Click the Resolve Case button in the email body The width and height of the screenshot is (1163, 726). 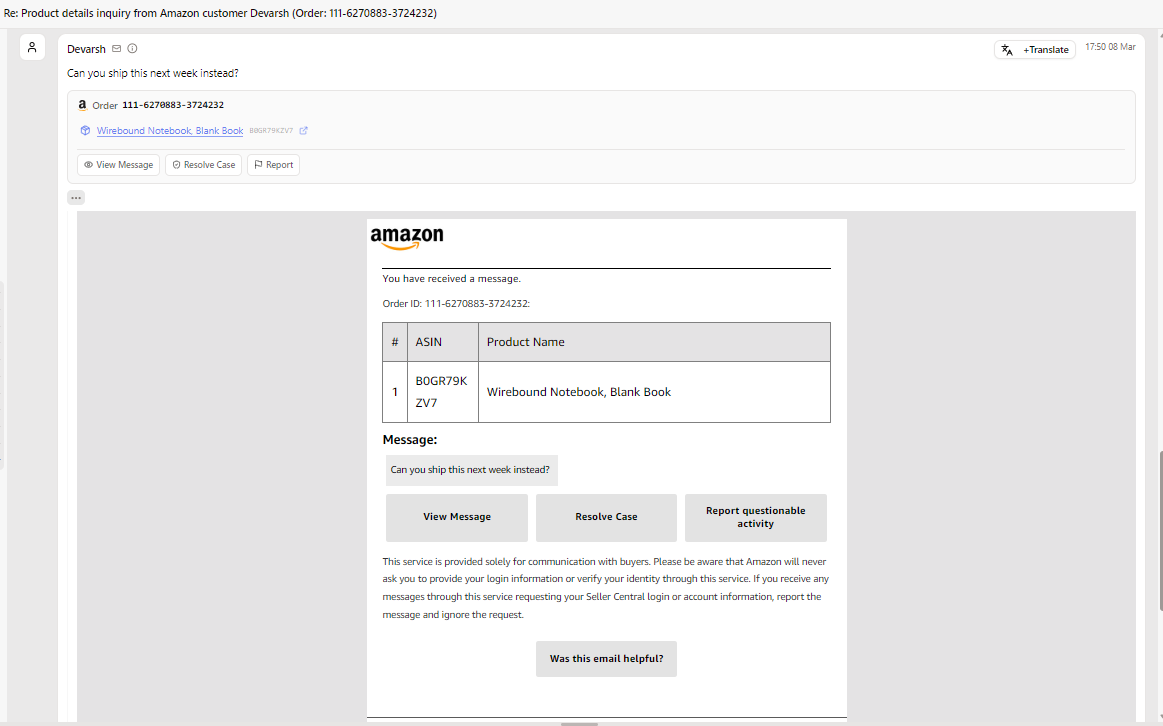coord(606,517)
